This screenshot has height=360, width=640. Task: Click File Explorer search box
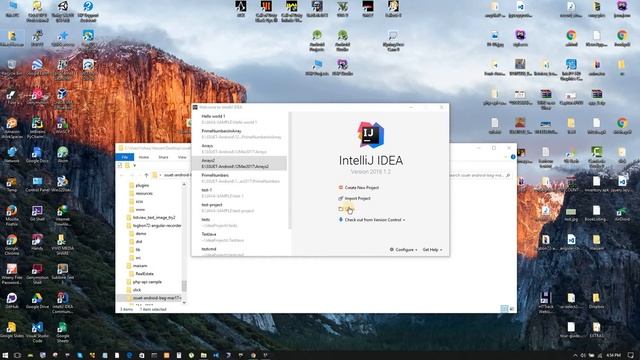pos(480,175)
